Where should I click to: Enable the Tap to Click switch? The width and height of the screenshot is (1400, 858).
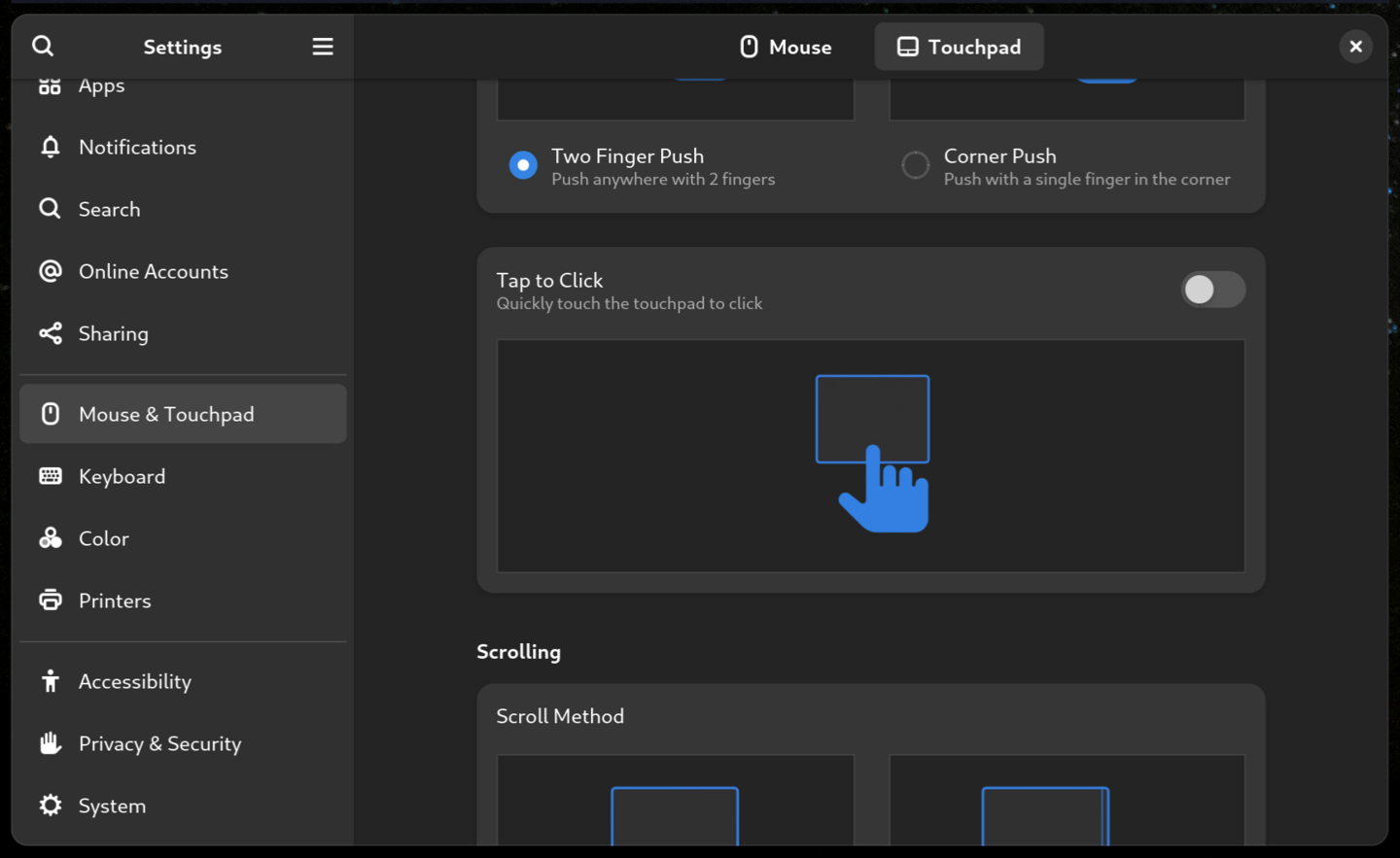1212,290
